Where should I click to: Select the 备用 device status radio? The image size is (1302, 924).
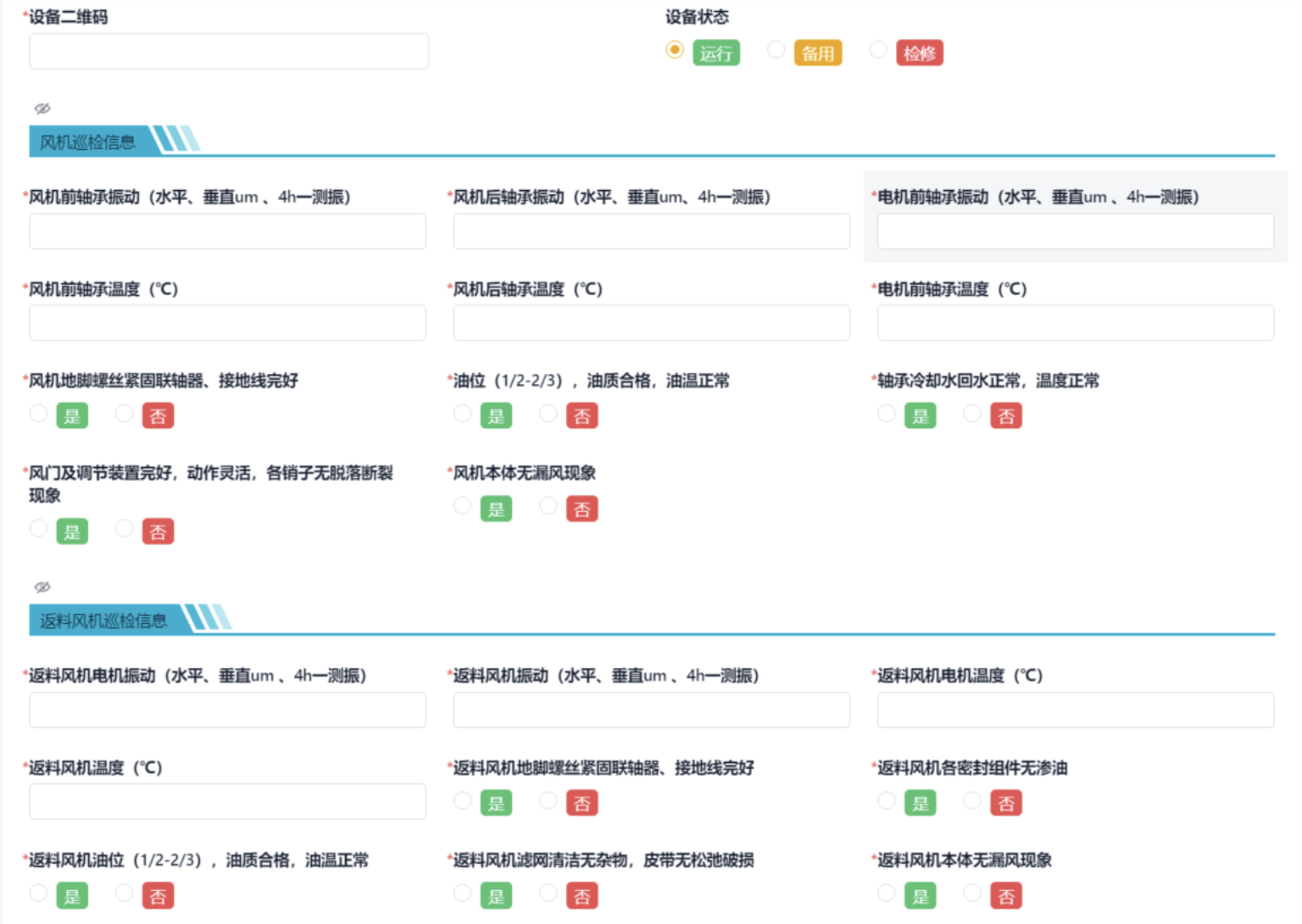pos(776,50)
